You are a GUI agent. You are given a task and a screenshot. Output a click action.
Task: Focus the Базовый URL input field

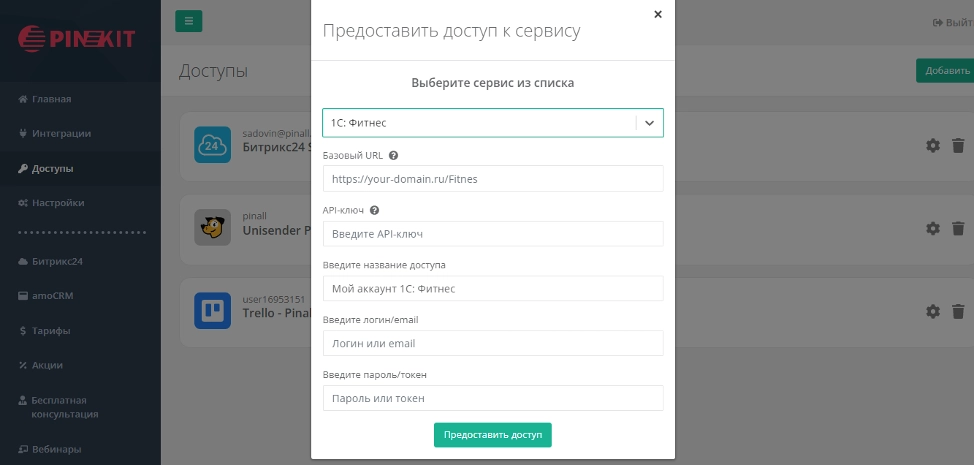(493, 178)
